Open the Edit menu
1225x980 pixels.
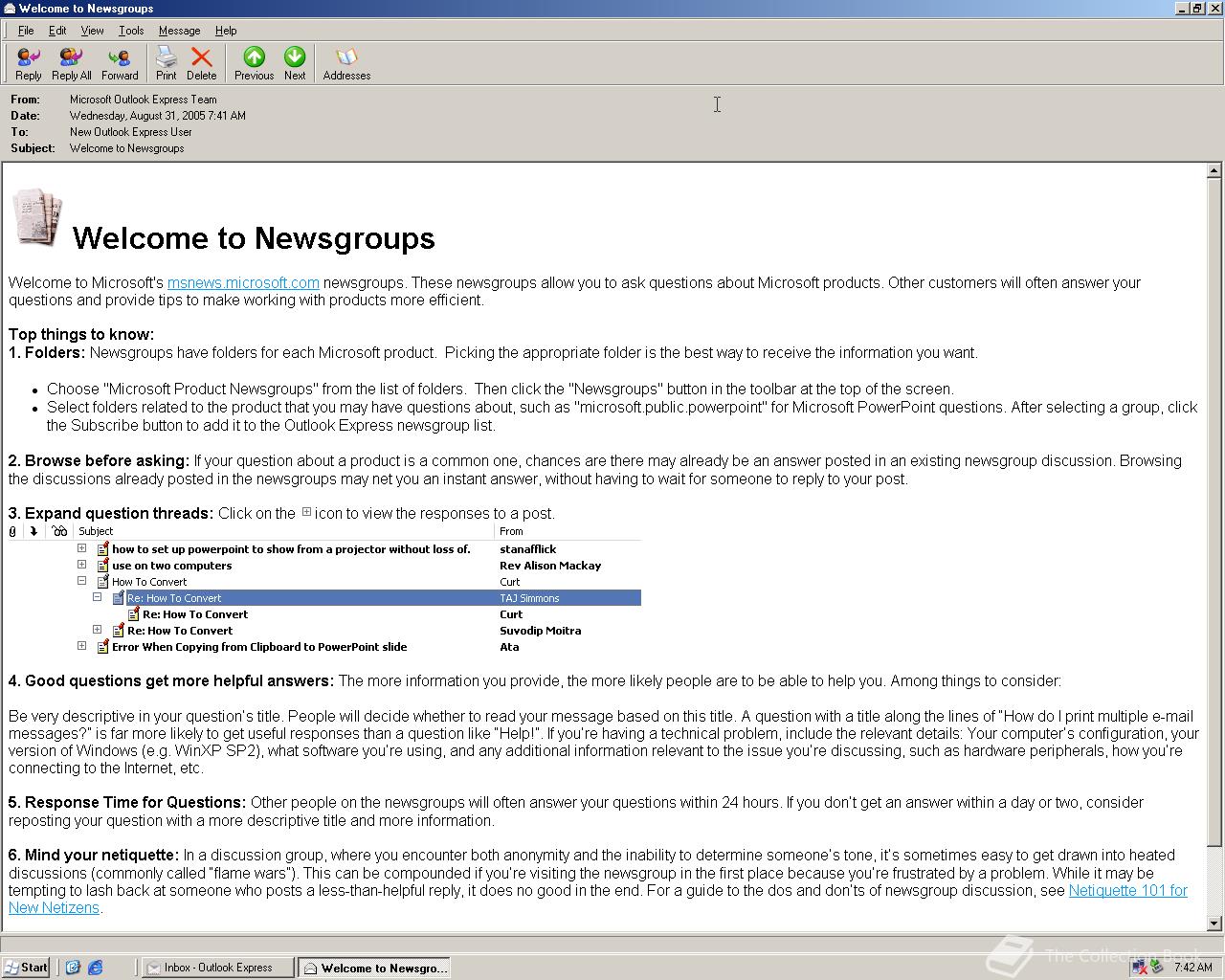pyautogui.click(x=57, y=31)
